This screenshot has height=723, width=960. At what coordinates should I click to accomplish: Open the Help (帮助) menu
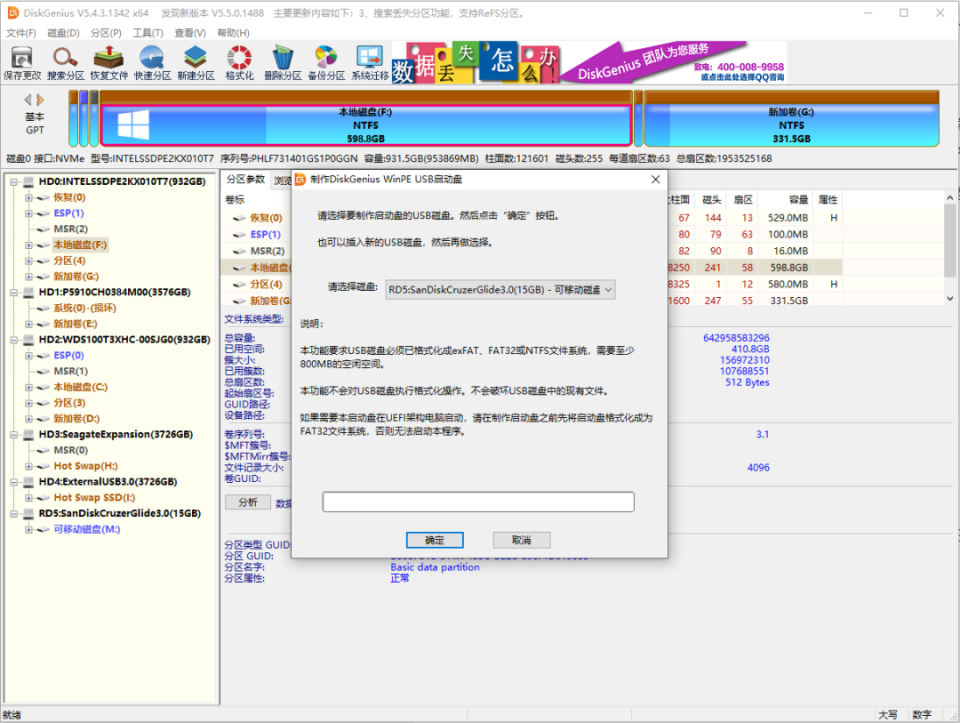[233, 33]
